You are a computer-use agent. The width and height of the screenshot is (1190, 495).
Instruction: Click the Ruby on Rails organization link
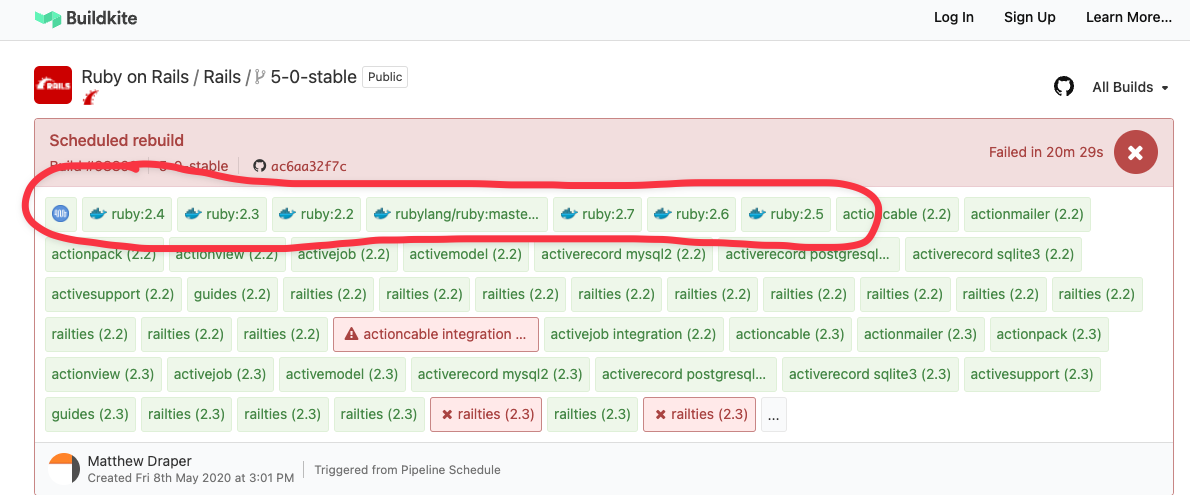[135, 77]
